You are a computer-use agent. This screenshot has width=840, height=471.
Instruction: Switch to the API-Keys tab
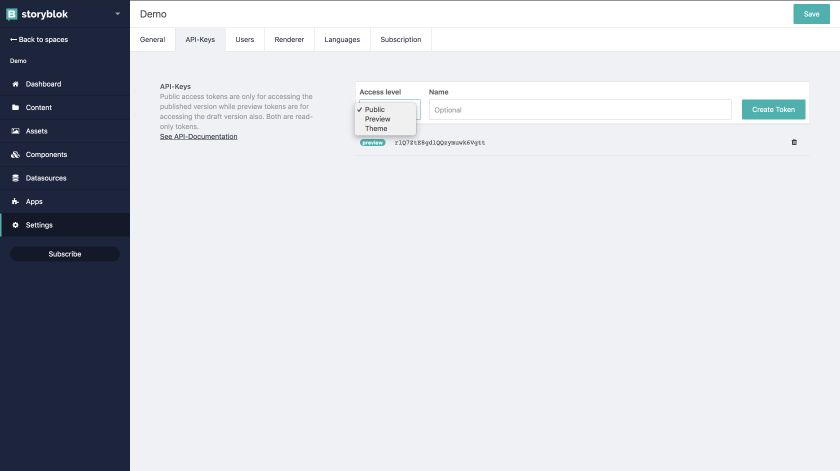[200, 40]
